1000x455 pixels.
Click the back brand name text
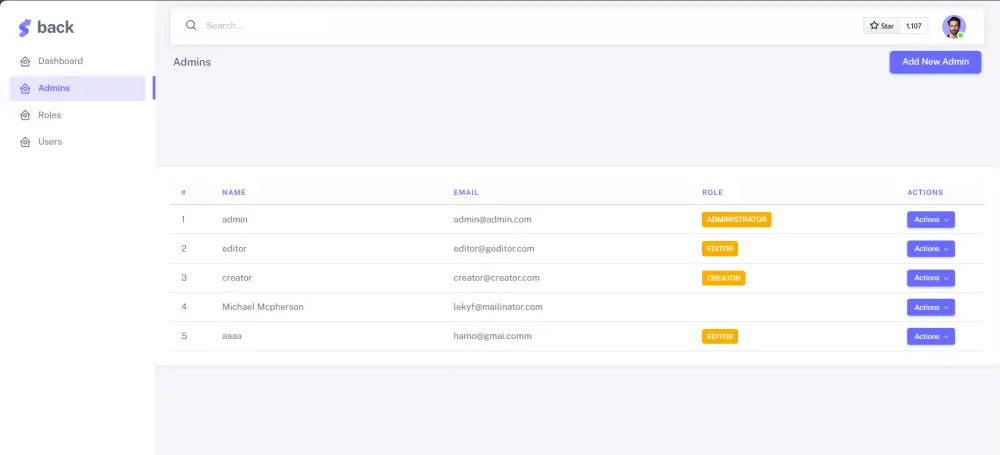55,27
